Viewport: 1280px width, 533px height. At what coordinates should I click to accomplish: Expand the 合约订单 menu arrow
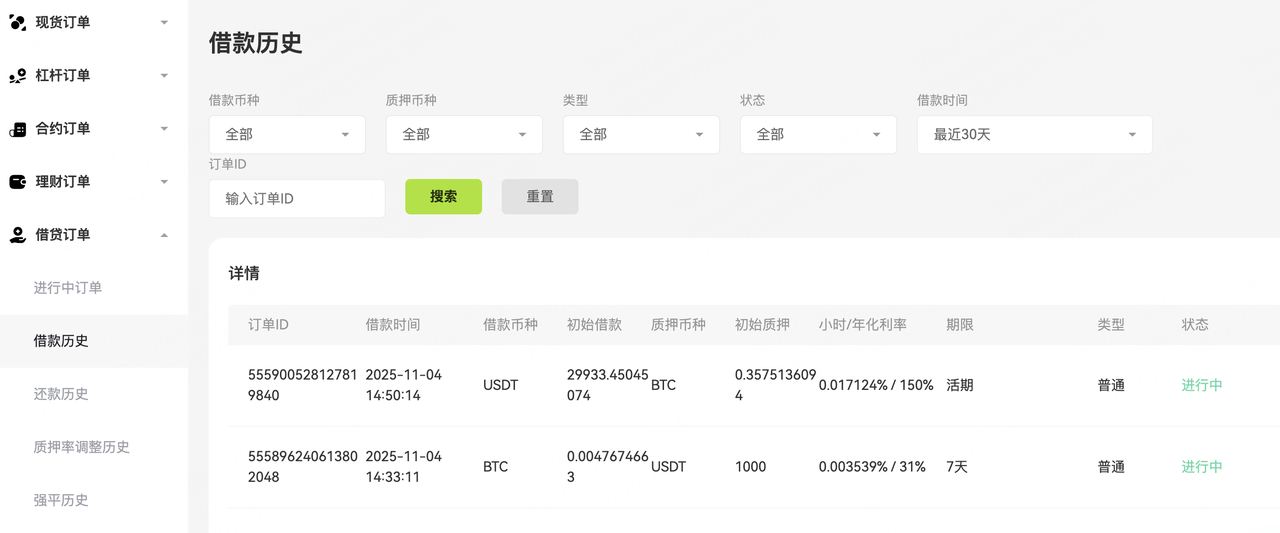pyautogui.click(x=164, y=128)
